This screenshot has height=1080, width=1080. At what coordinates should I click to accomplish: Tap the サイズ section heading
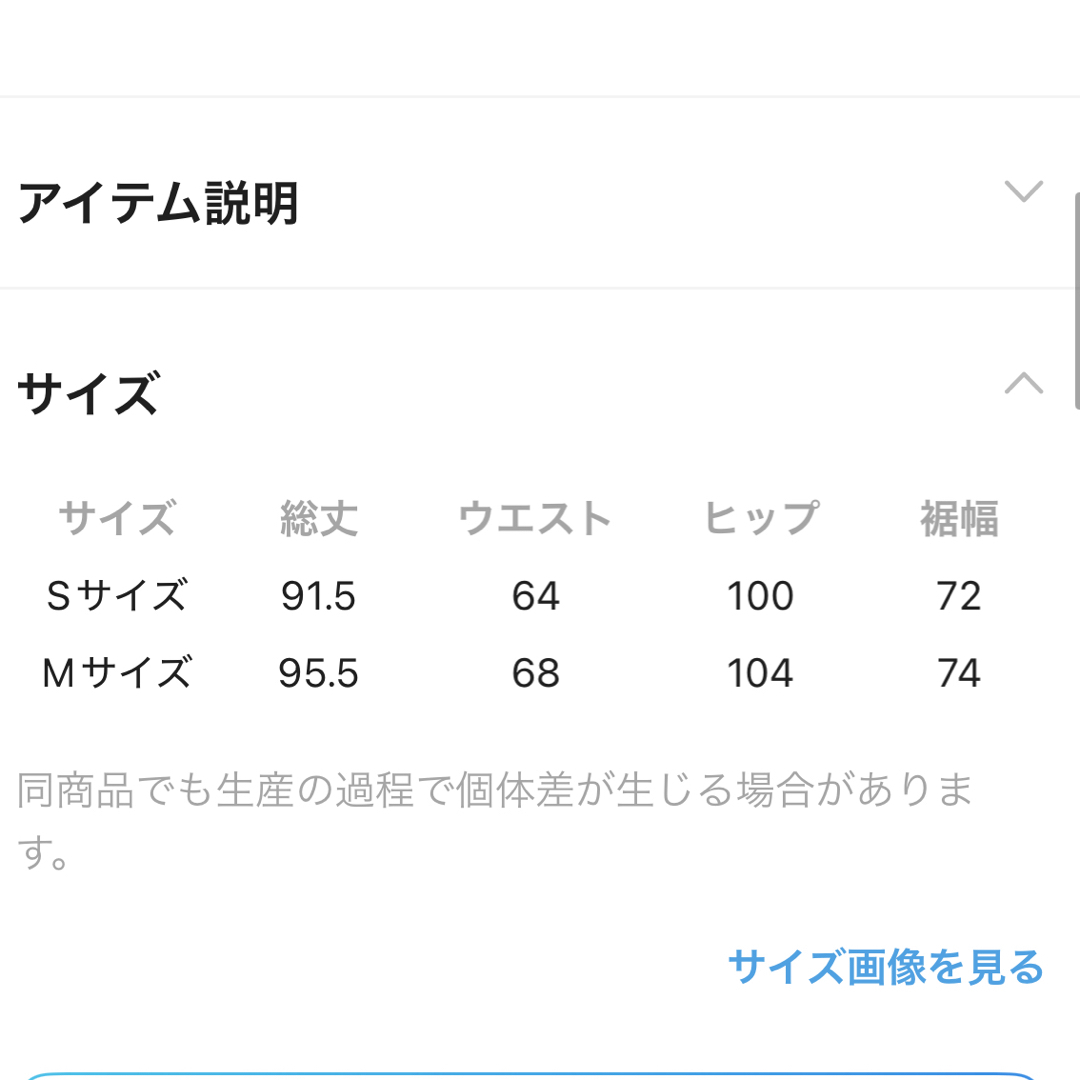pyautogui.click(x=88, y=393)
